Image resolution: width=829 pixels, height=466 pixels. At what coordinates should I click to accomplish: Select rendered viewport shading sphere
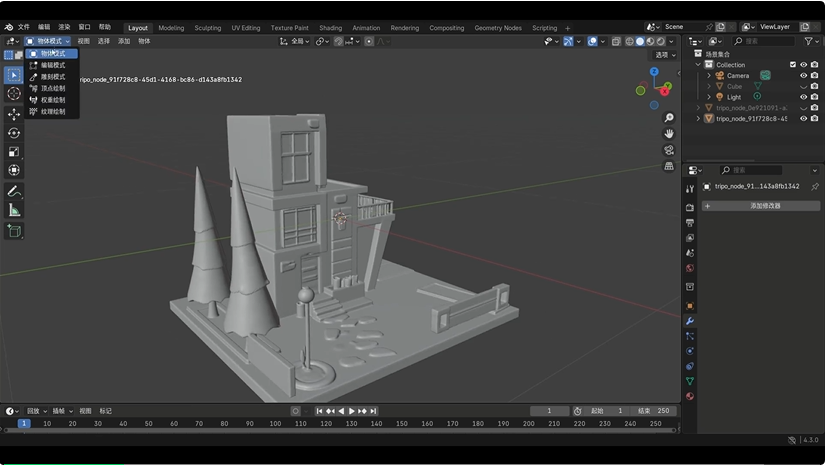click(660, 41)
